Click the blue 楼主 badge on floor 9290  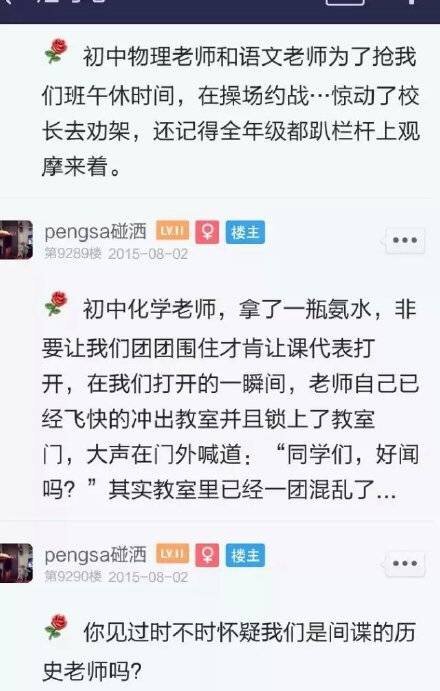coord(246,555)
